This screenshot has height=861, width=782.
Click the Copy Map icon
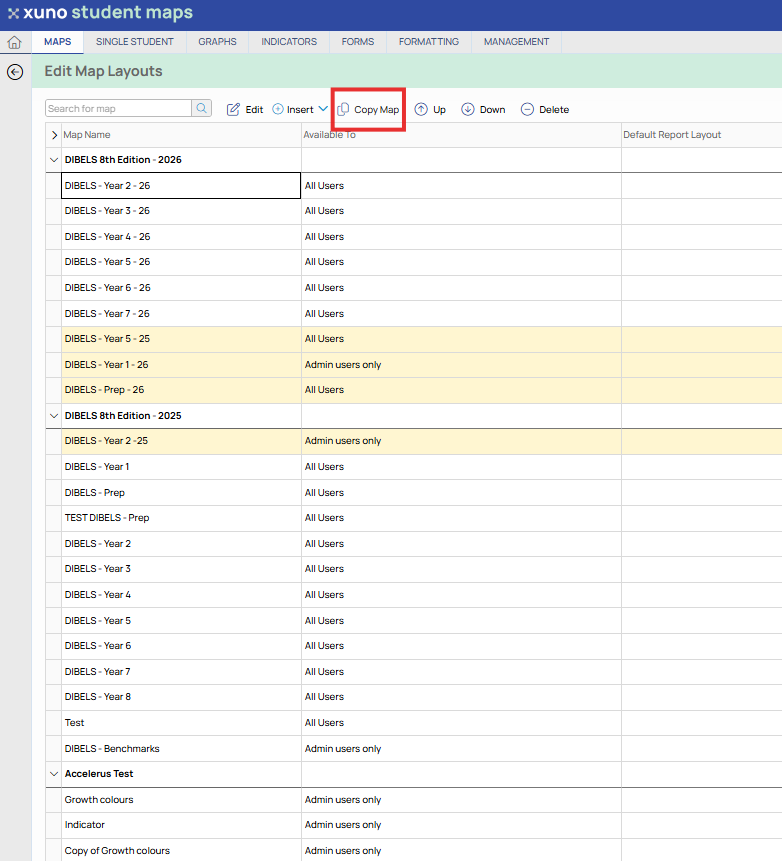tap(343, 109)
